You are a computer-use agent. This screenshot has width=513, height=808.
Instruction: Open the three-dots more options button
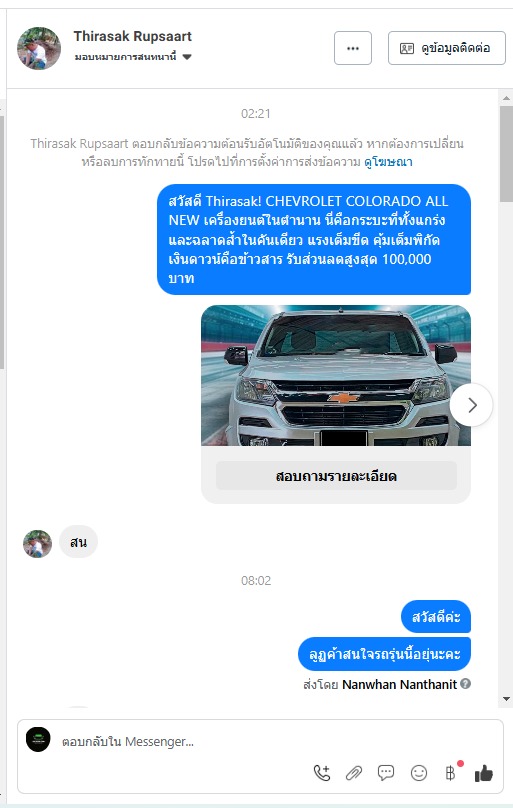click(x=353, y=48)
